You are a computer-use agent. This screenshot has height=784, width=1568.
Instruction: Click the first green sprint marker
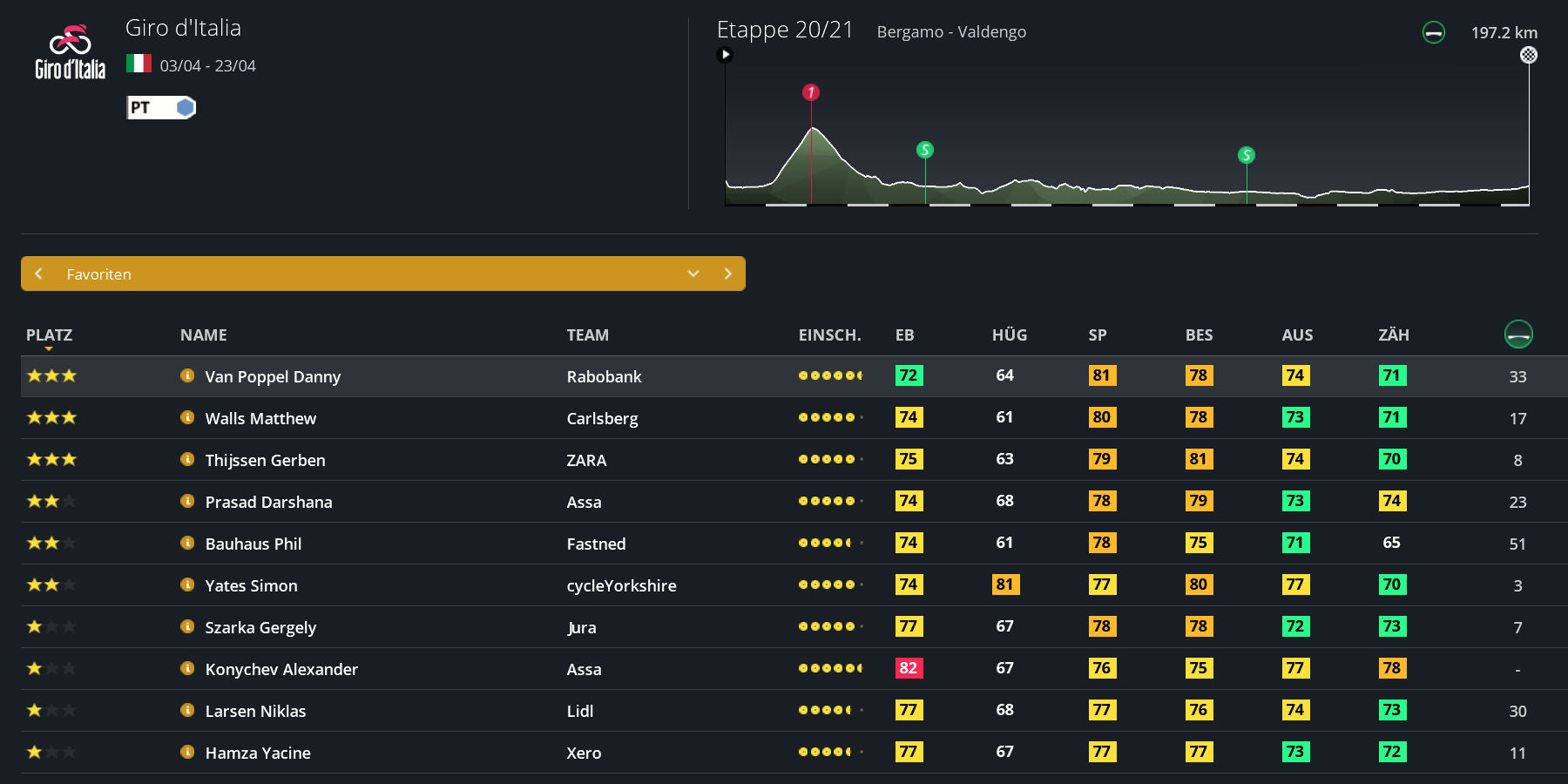pos(925,150)
